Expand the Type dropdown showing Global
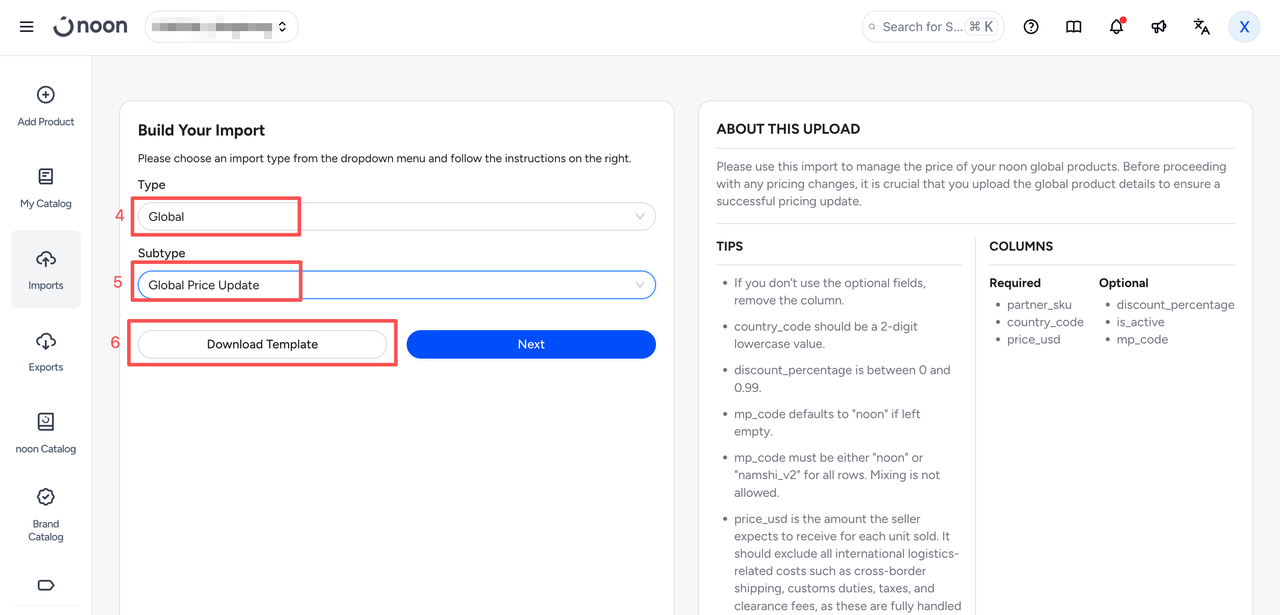 click(x=397, y=217)
